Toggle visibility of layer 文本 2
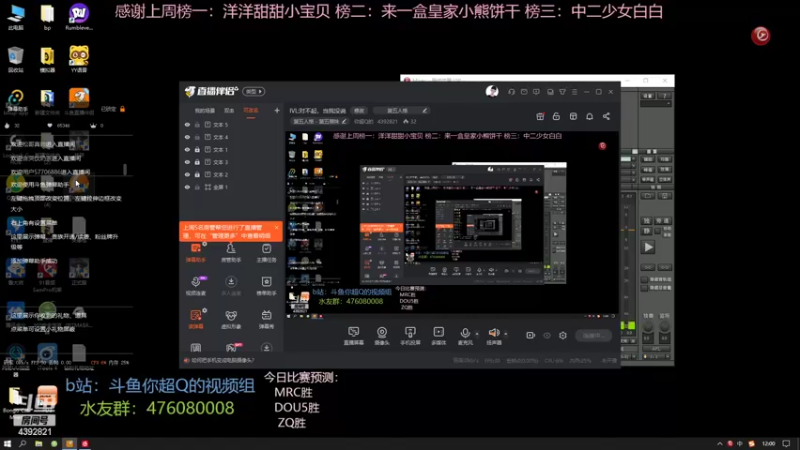Viewport: 800px width, 450px height. coord(187,174)
